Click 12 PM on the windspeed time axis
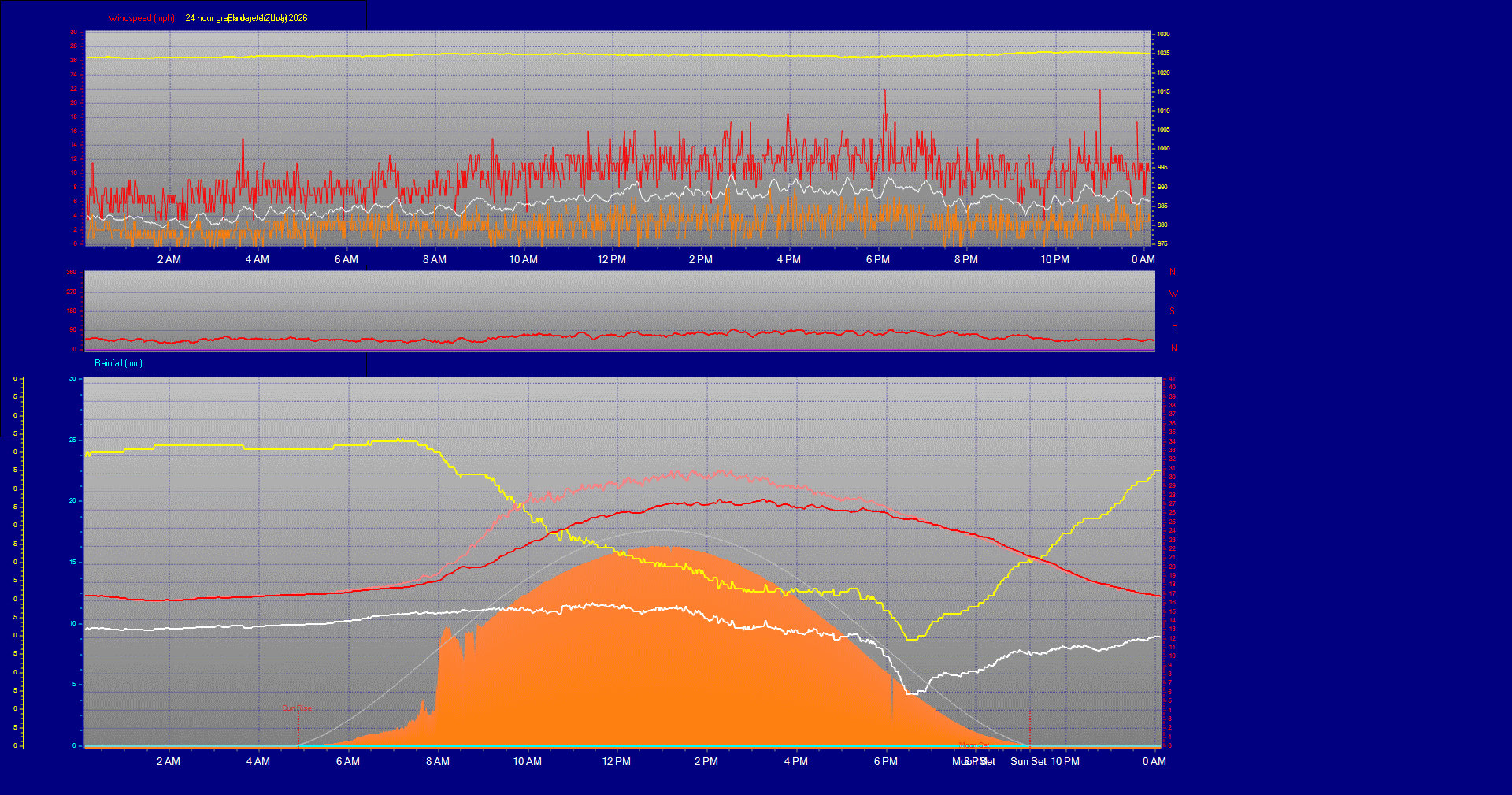Screen dimensions: 1512x795 [612, 259]
